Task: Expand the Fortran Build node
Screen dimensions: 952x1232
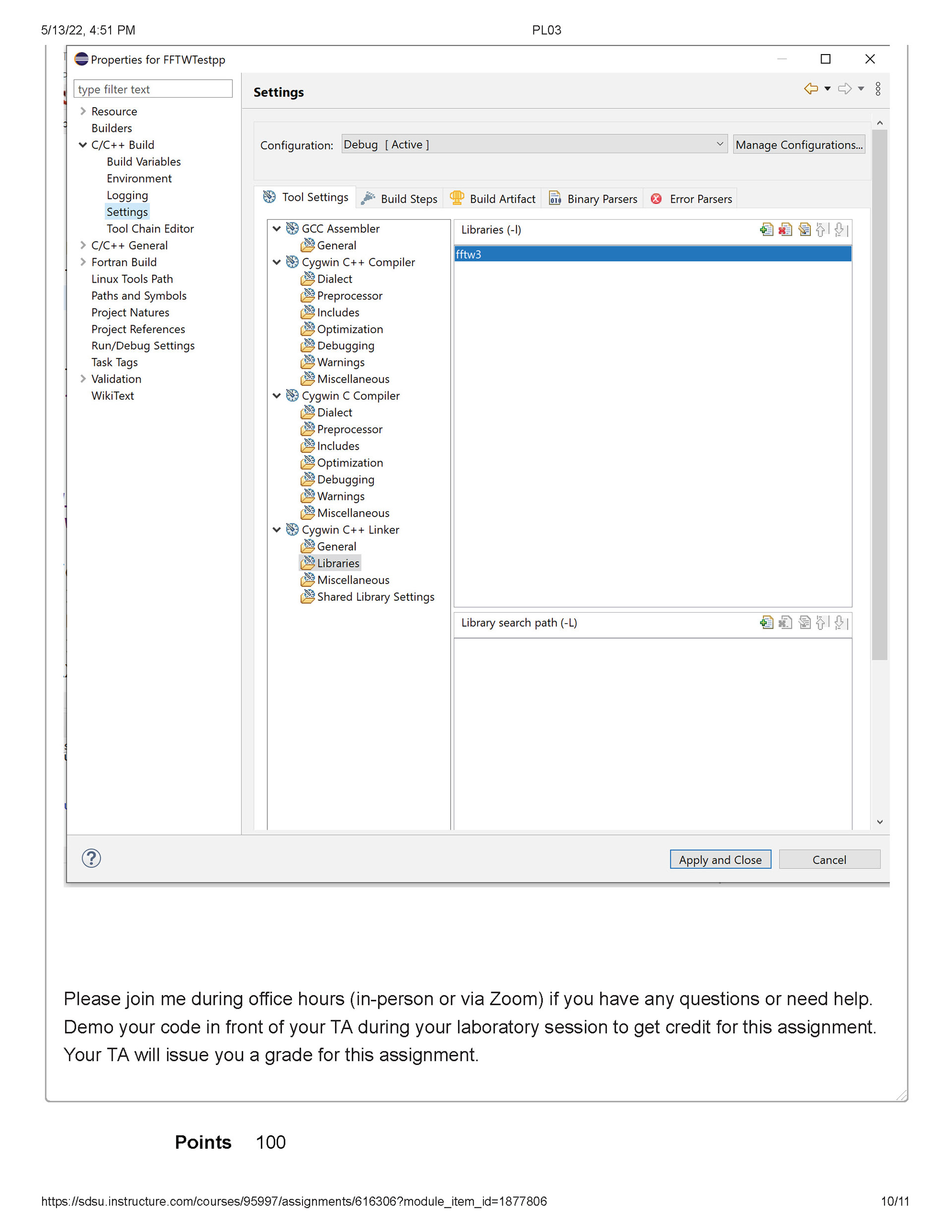Action: pyautogui.click(x=83, y=262)
